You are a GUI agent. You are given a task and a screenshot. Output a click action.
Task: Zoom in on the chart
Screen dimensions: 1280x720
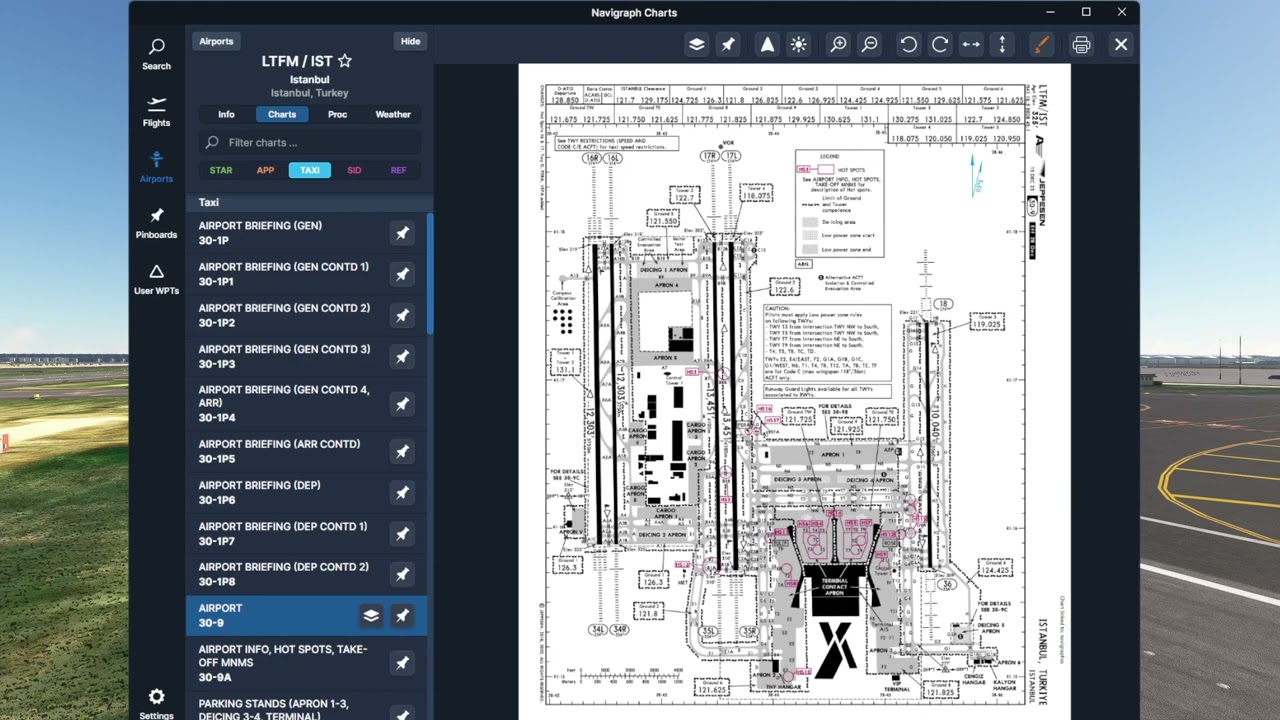(x=838, y=45)
